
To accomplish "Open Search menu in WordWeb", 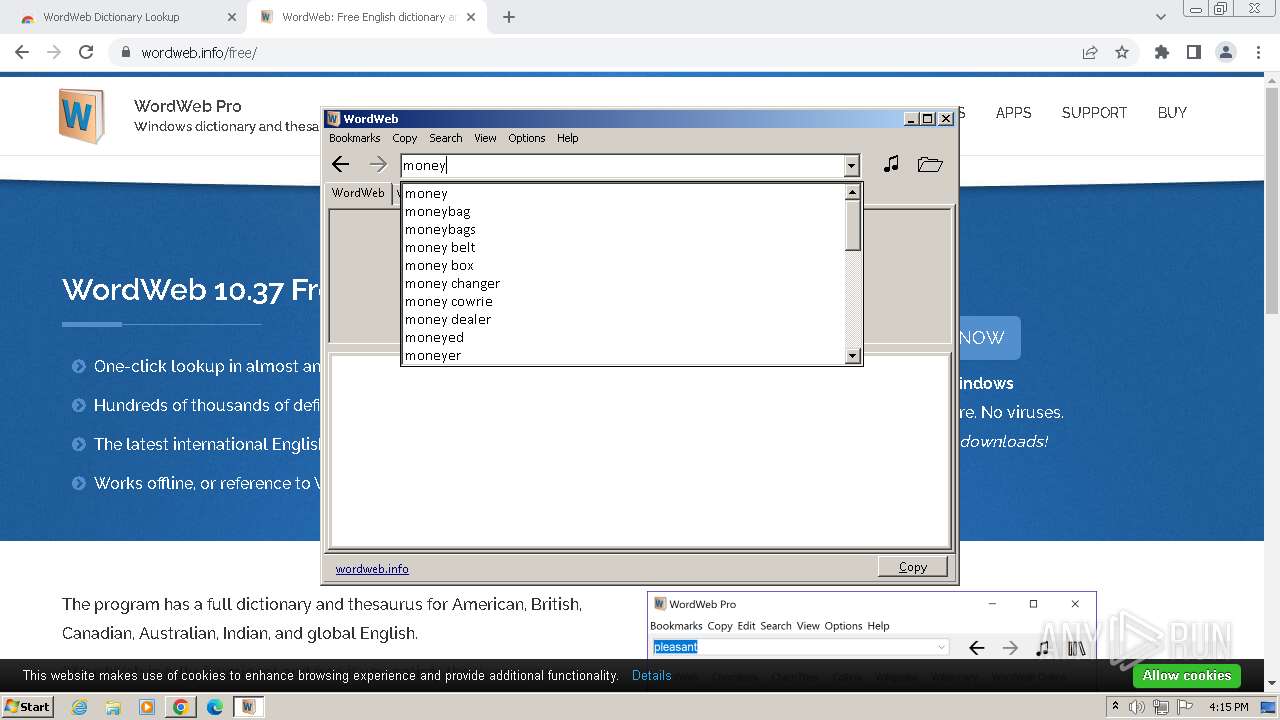I will coord(446,138).
